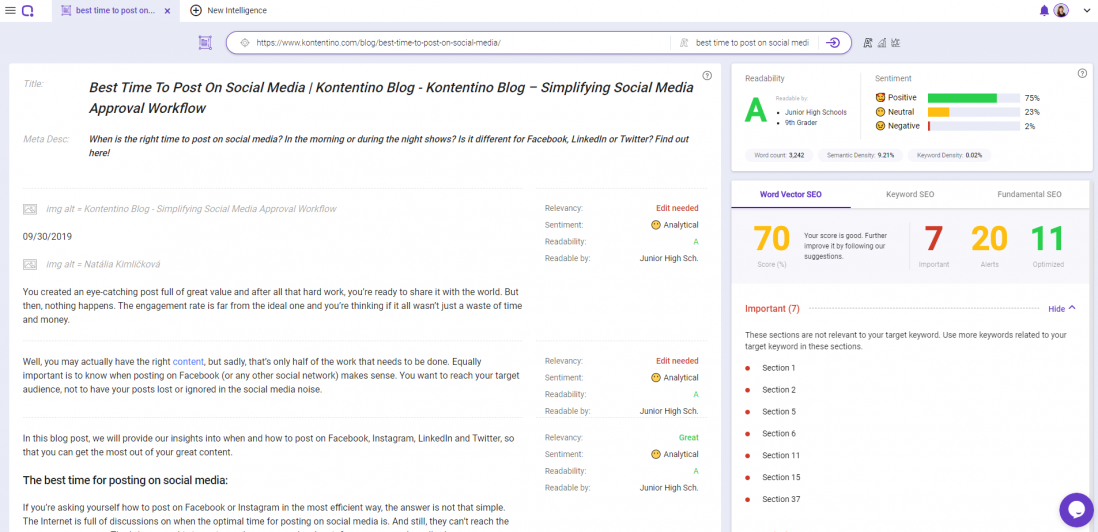Click the first analysis tool icon after search bar
Viewport: 1098px width, 532px height.
click(x=868, y=43)
